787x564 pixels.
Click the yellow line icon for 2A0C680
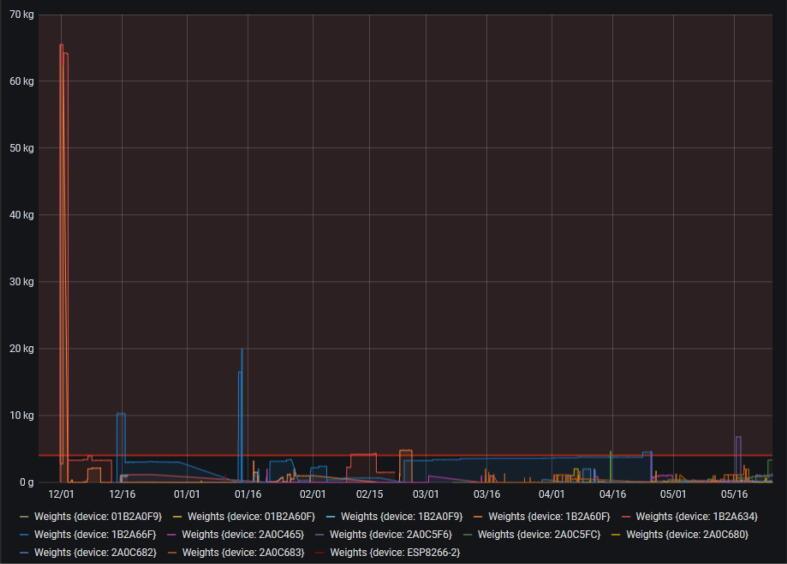(617, 535)
